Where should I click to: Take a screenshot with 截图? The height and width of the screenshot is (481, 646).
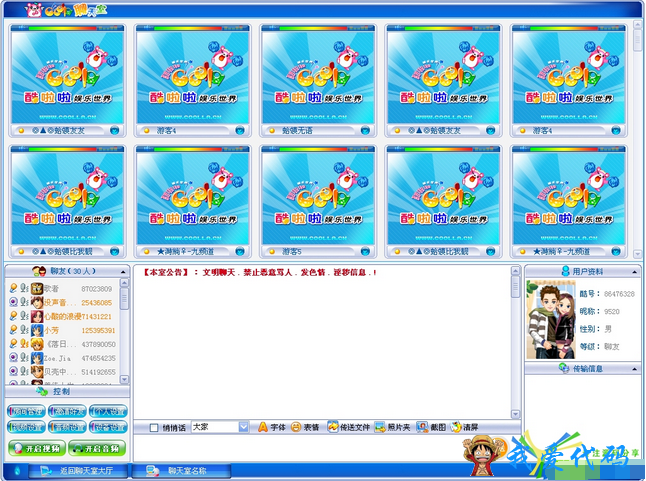pyautogui.click(x=431, y=427)
